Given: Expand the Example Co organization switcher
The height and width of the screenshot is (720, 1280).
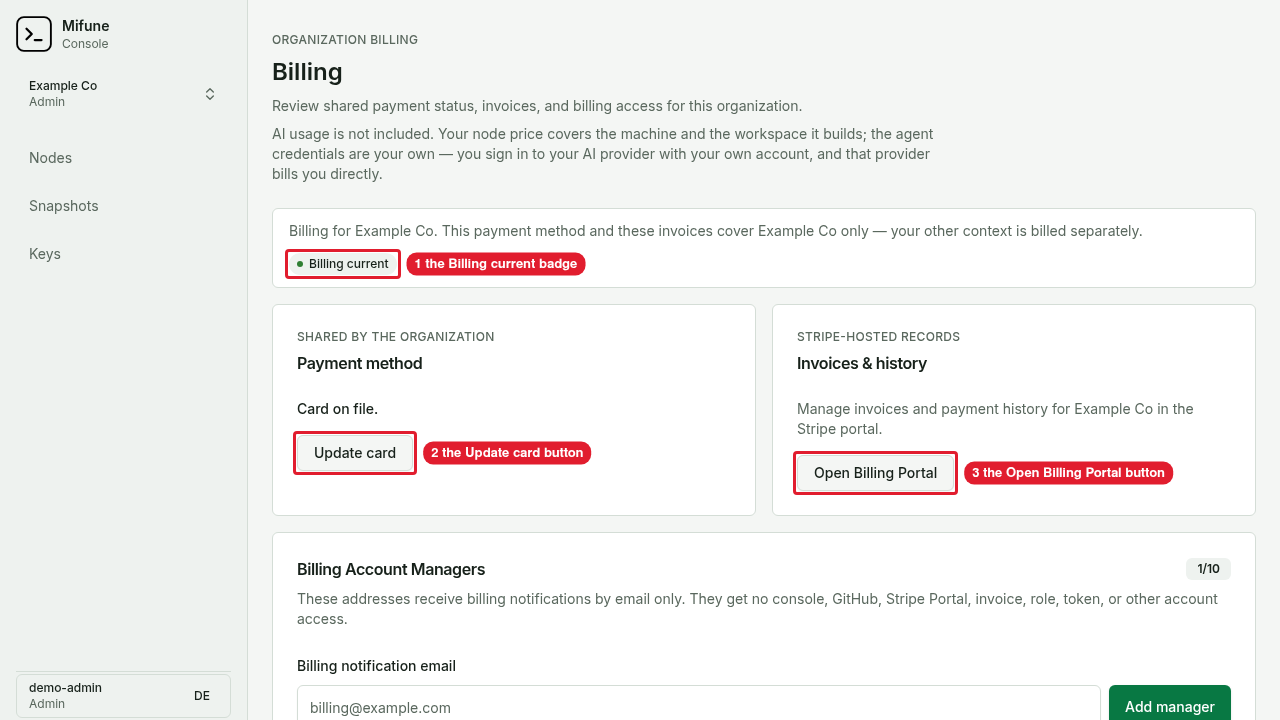Looking at the screenshot, I should coord(123,94).
